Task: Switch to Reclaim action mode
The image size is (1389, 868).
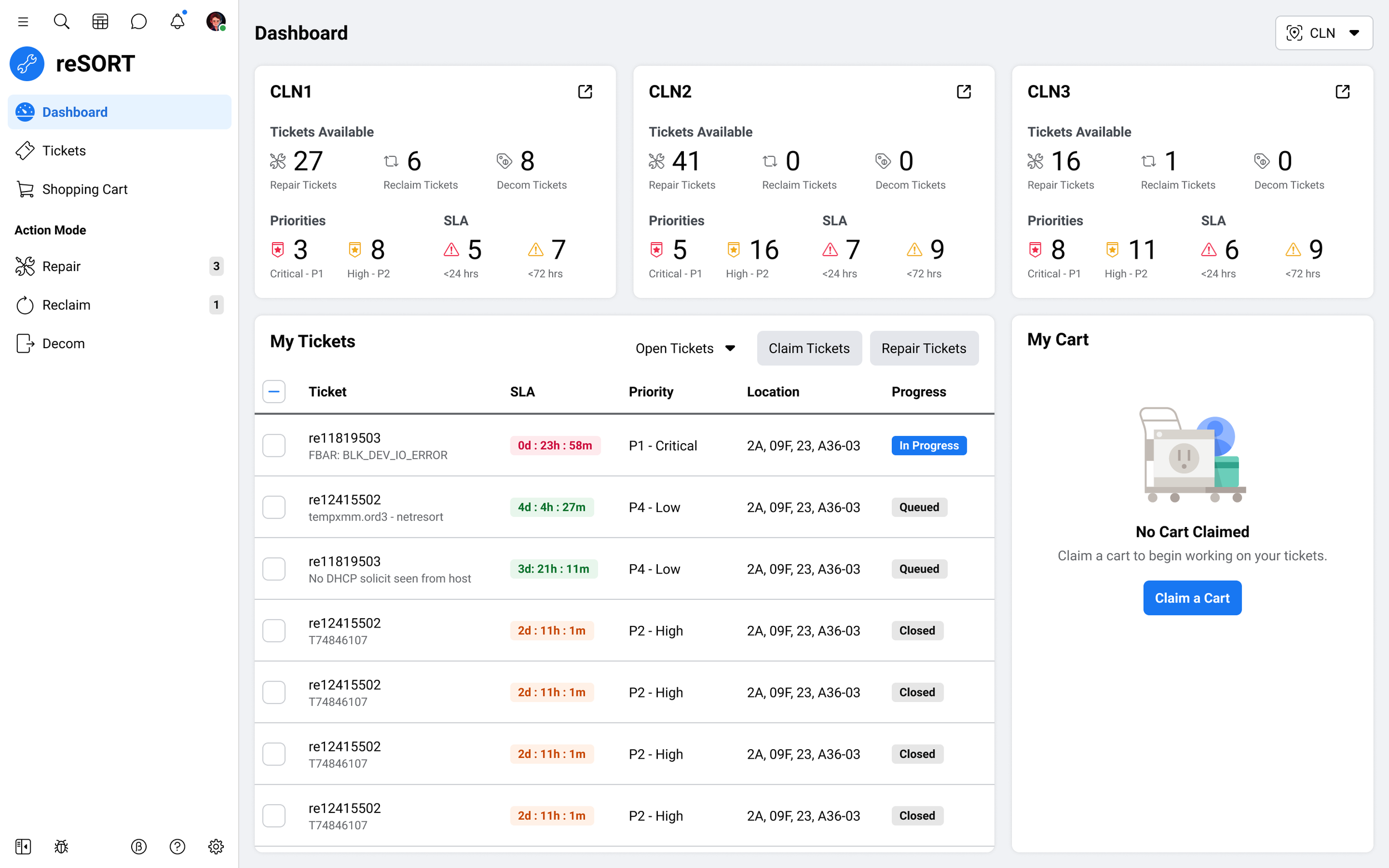Action: 66,305
